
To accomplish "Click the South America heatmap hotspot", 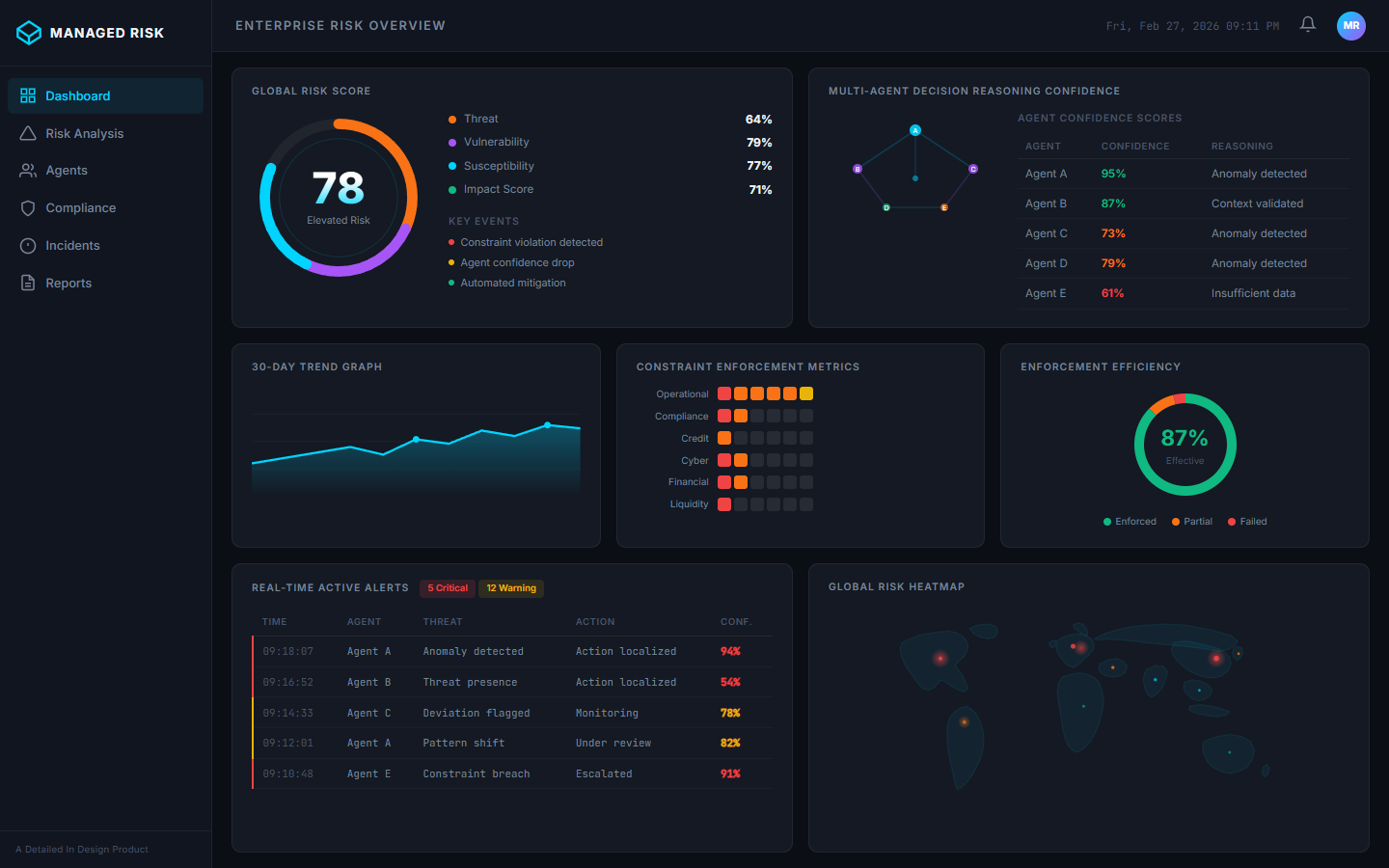I will [x=964, y=721].
